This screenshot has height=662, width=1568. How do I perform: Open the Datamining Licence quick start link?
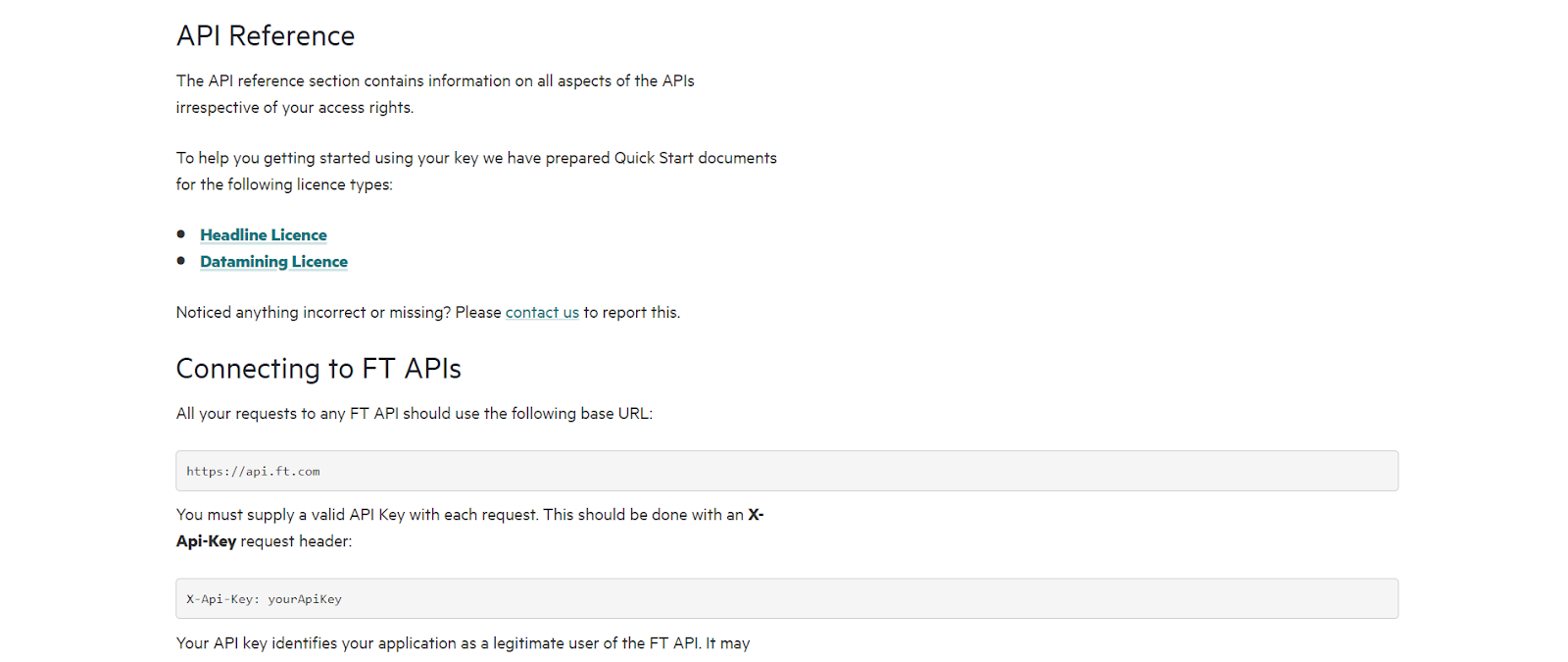point(273,262)
